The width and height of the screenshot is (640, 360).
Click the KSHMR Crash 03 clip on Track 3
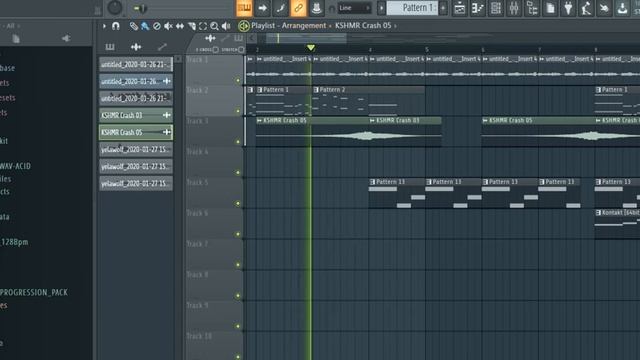[x=404, y=132]
